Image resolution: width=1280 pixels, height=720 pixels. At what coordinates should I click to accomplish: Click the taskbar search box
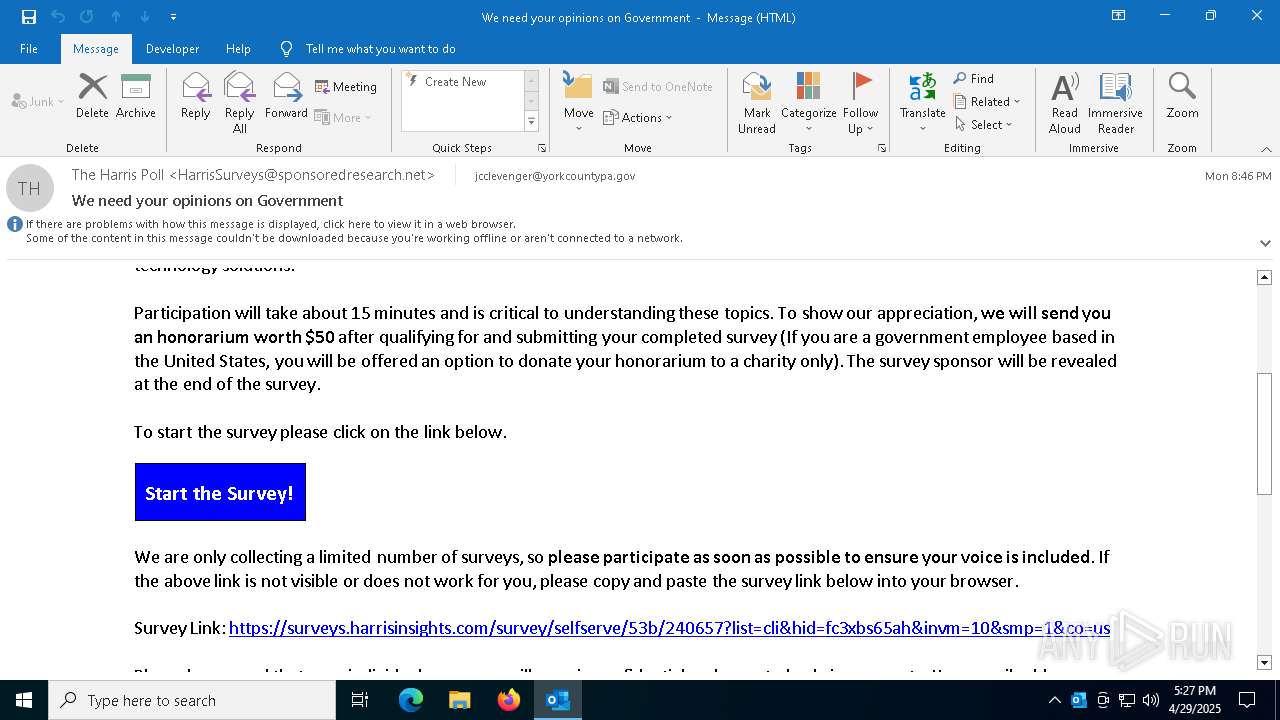click(192, 700)
